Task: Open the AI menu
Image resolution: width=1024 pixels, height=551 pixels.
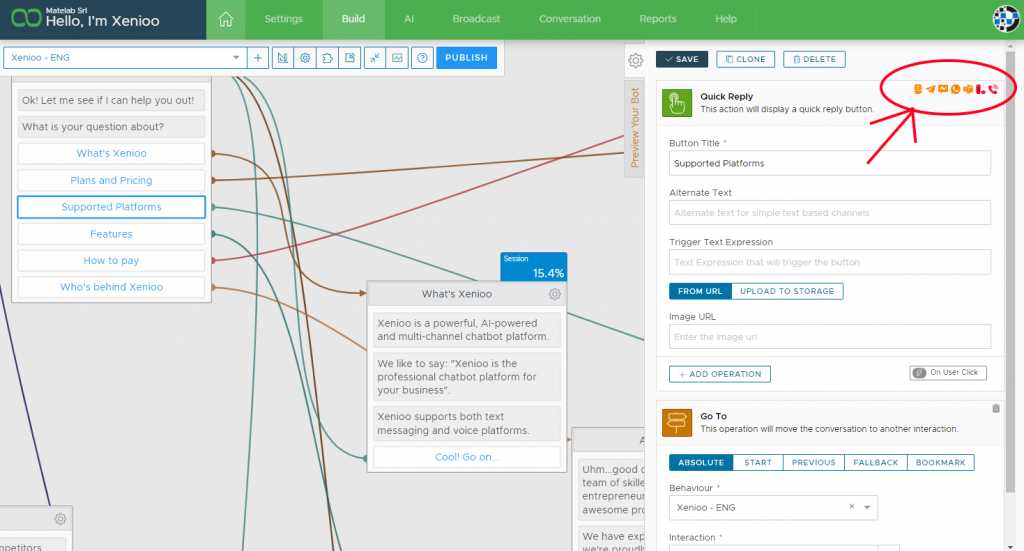Action: click(409, 19)
